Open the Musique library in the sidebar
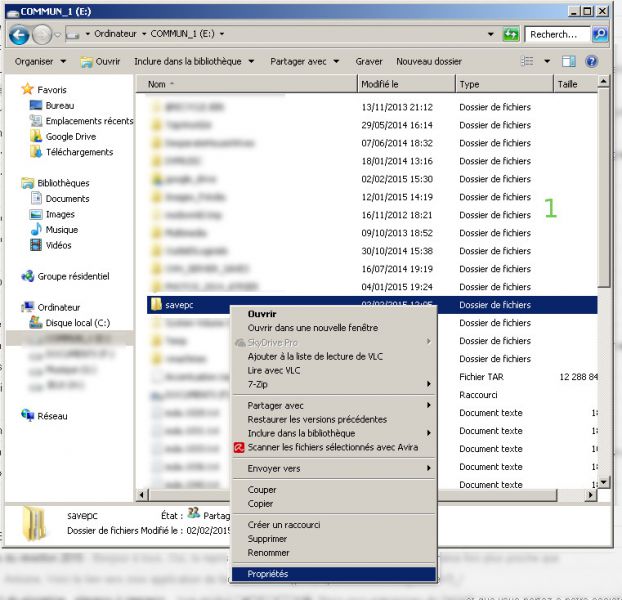The height and width of the screenshot is (600, 622). point(61,230)
